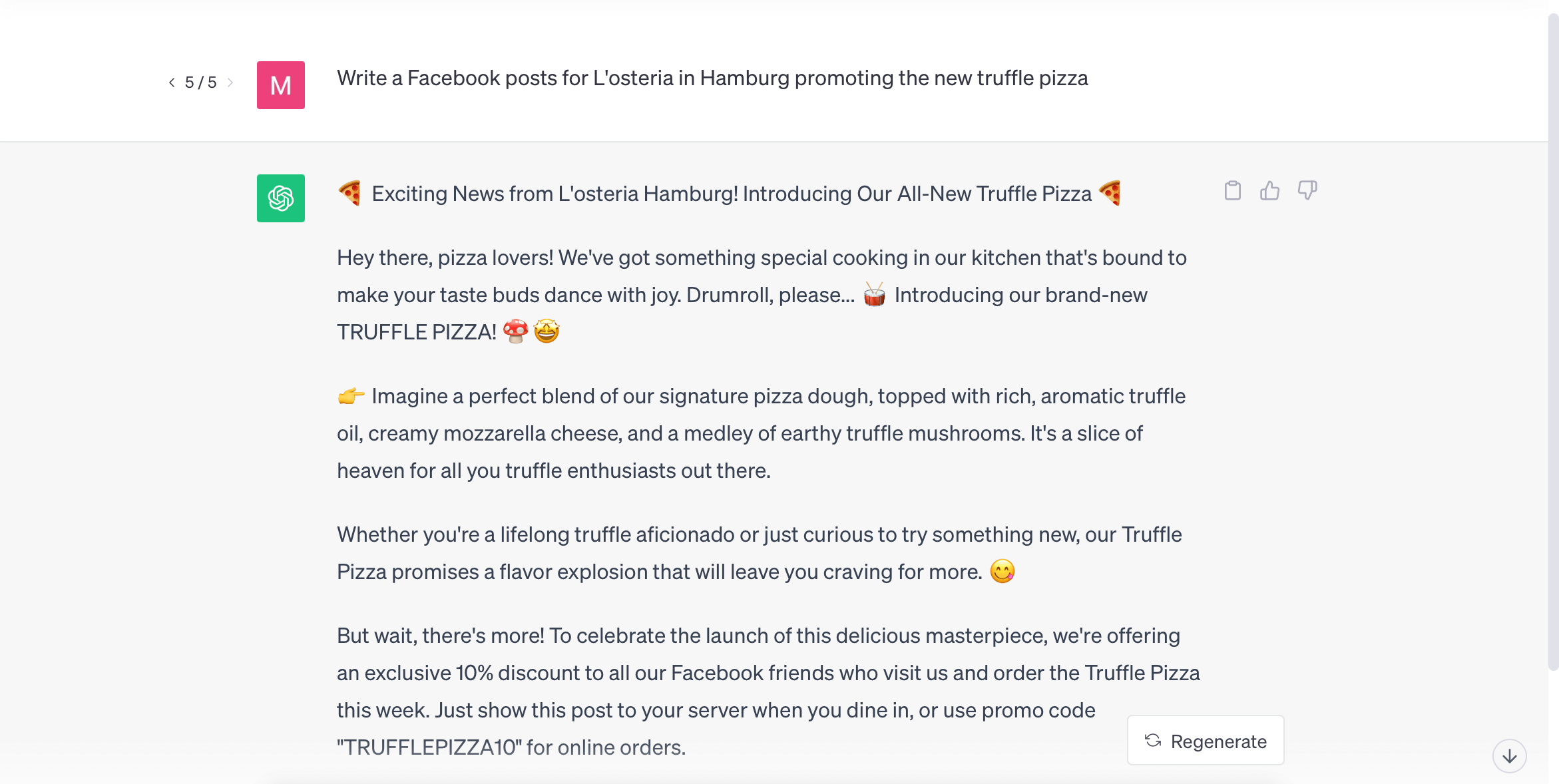1559x784 pixels.
Task: Click the 5/5 version counter
Action: 200,83
